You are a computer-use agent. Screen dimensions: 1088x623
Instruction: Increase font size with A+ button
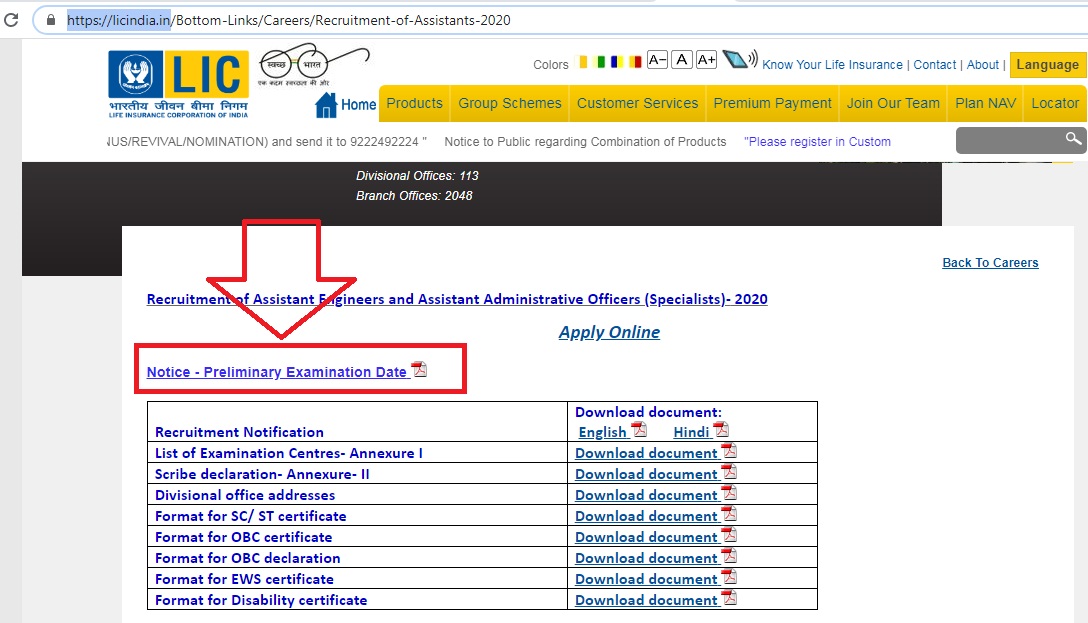pyautogui.click(x=706, y=60)
